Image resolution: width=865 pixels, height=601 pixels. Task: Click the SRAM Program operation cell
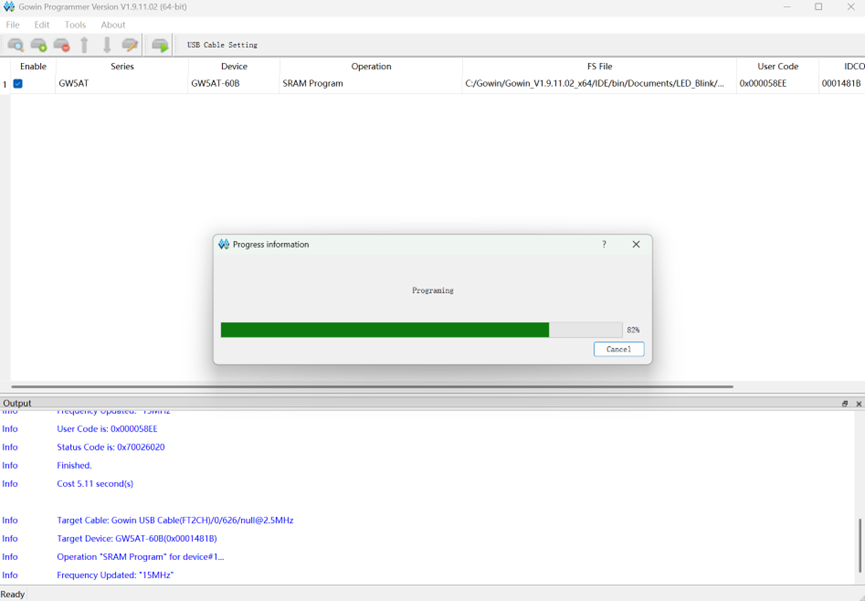point(371,83)
